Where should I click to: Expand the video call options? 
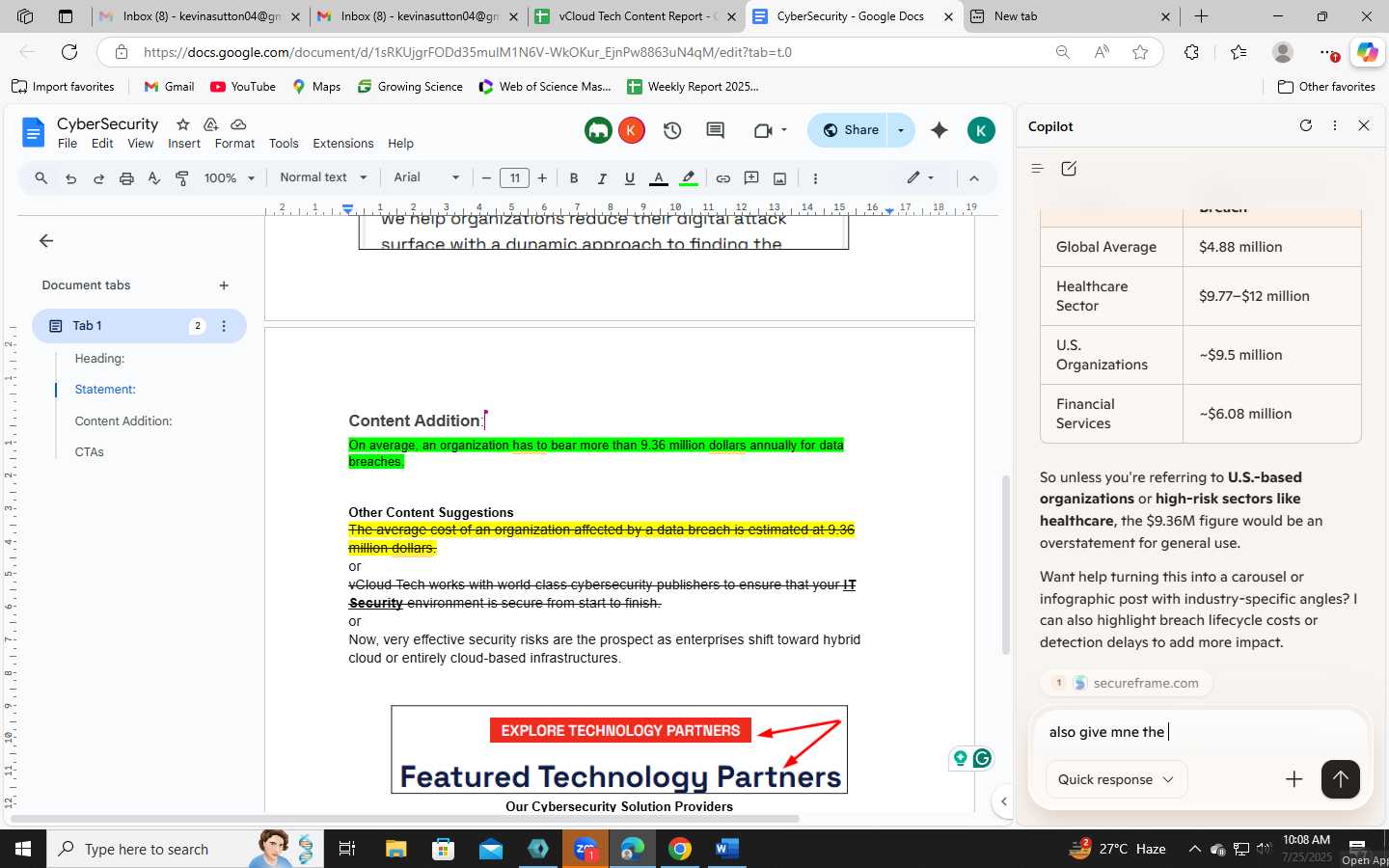tap(784, 130)
